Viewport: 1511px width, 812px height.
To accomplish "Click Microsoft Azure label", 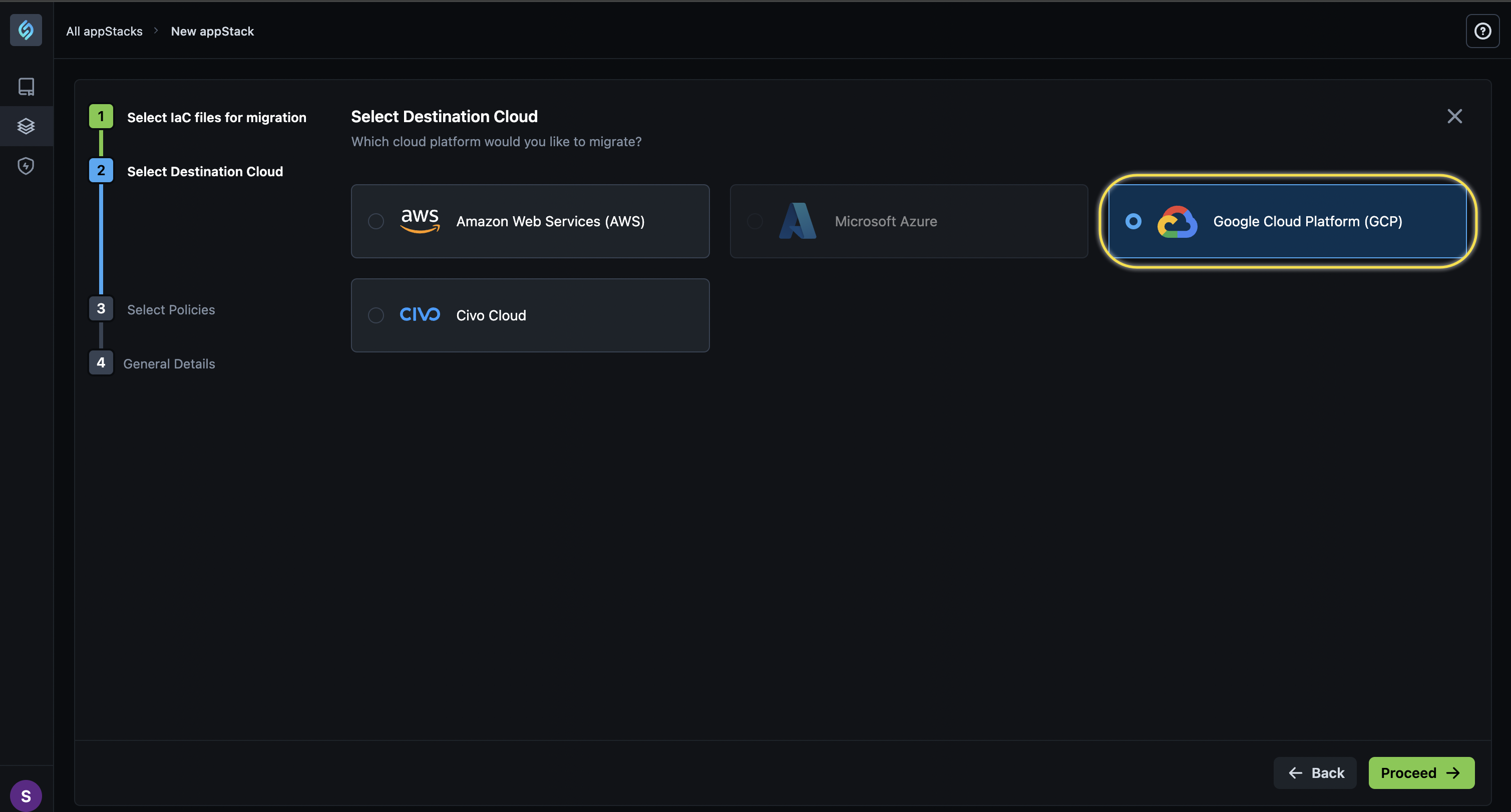I will point(886,221).
